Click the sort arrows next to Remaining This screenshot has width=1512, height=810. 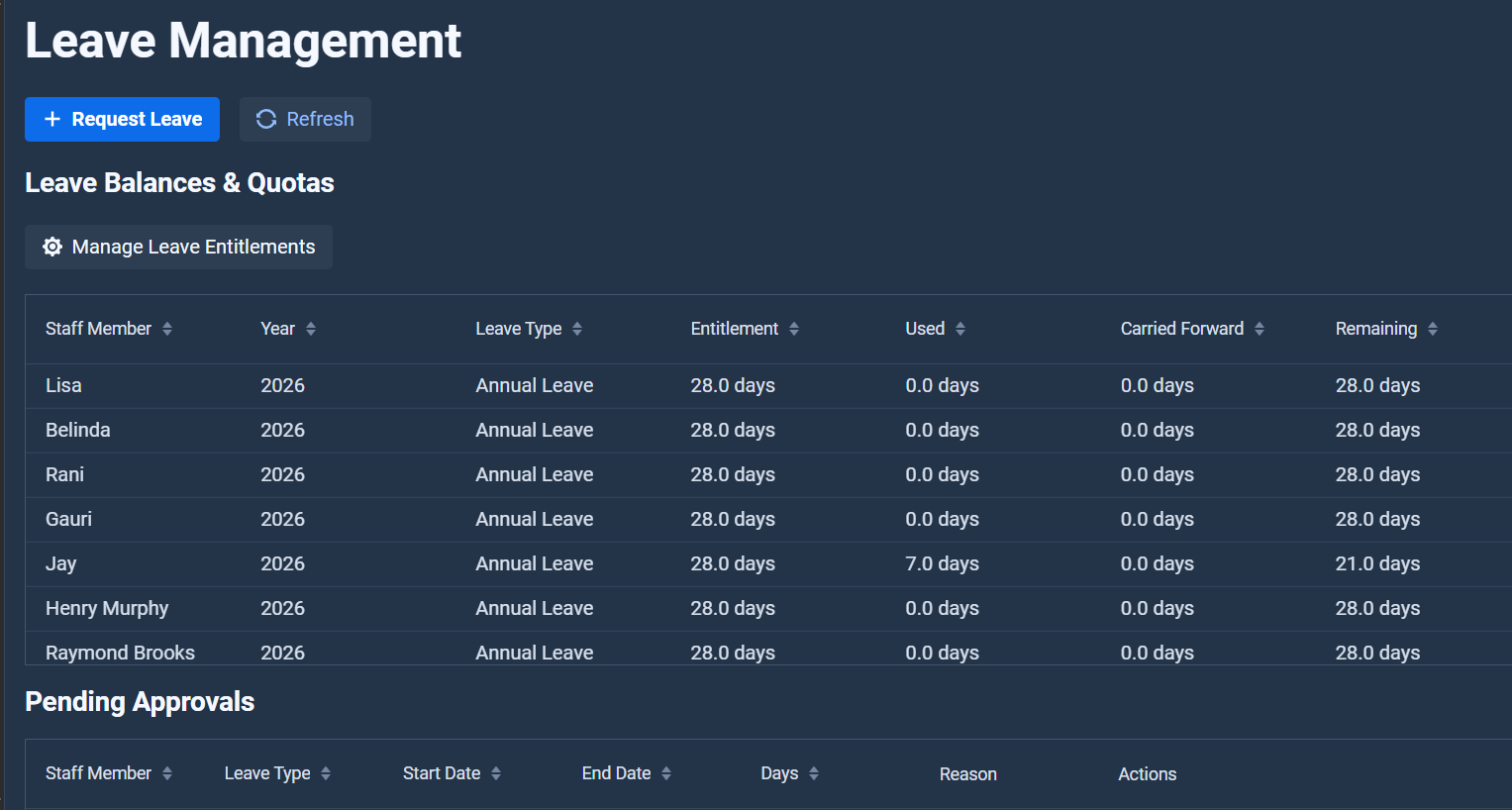click(1434, 328)
